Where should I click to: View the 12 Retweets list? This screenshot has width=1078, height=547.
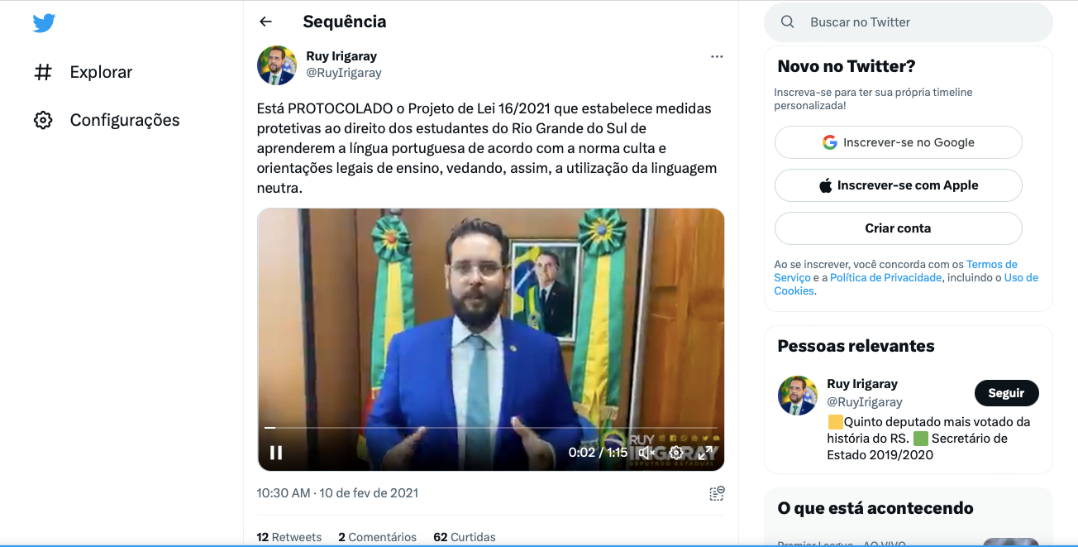click(289, 537)
